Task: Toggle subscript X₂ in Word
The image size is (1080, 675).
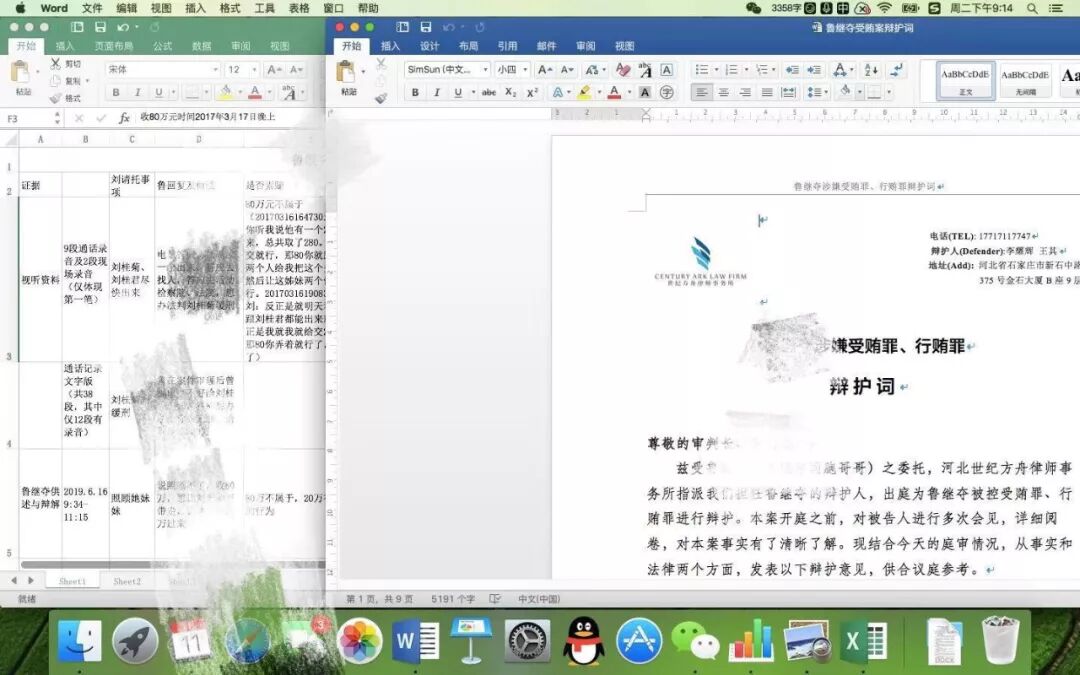Action: click(x=510, y=92)
